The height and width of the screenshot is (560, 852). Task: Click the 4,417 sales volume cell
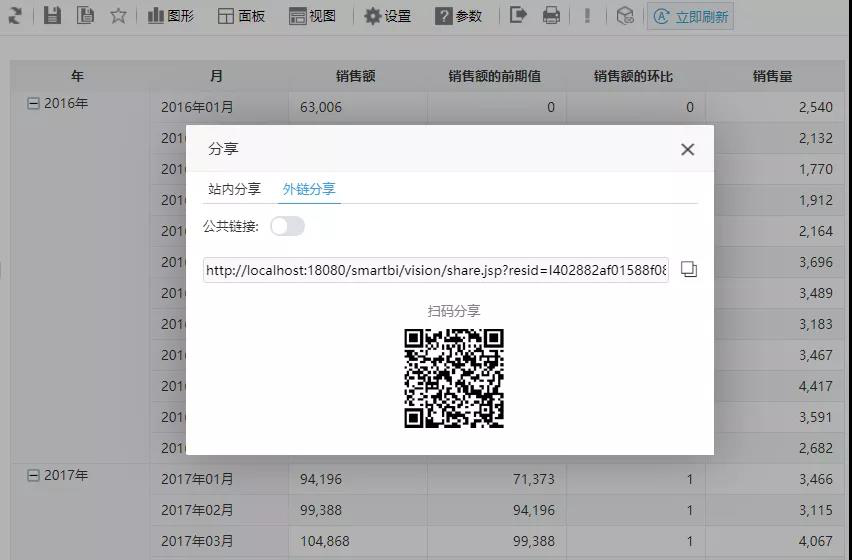tap(779, 386)
